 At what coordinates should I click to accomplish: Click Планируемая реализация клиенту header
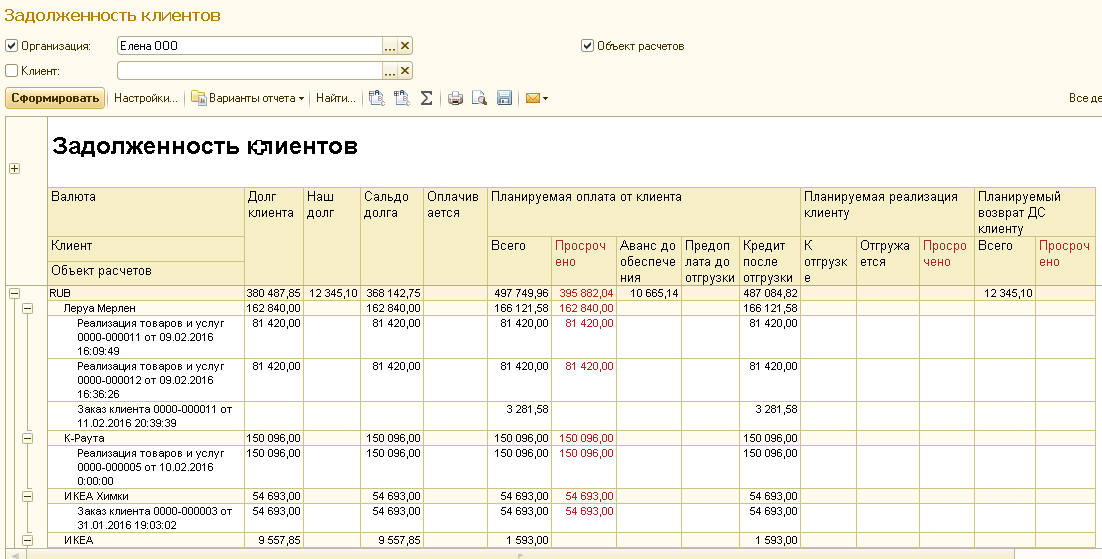click(888, 212)
